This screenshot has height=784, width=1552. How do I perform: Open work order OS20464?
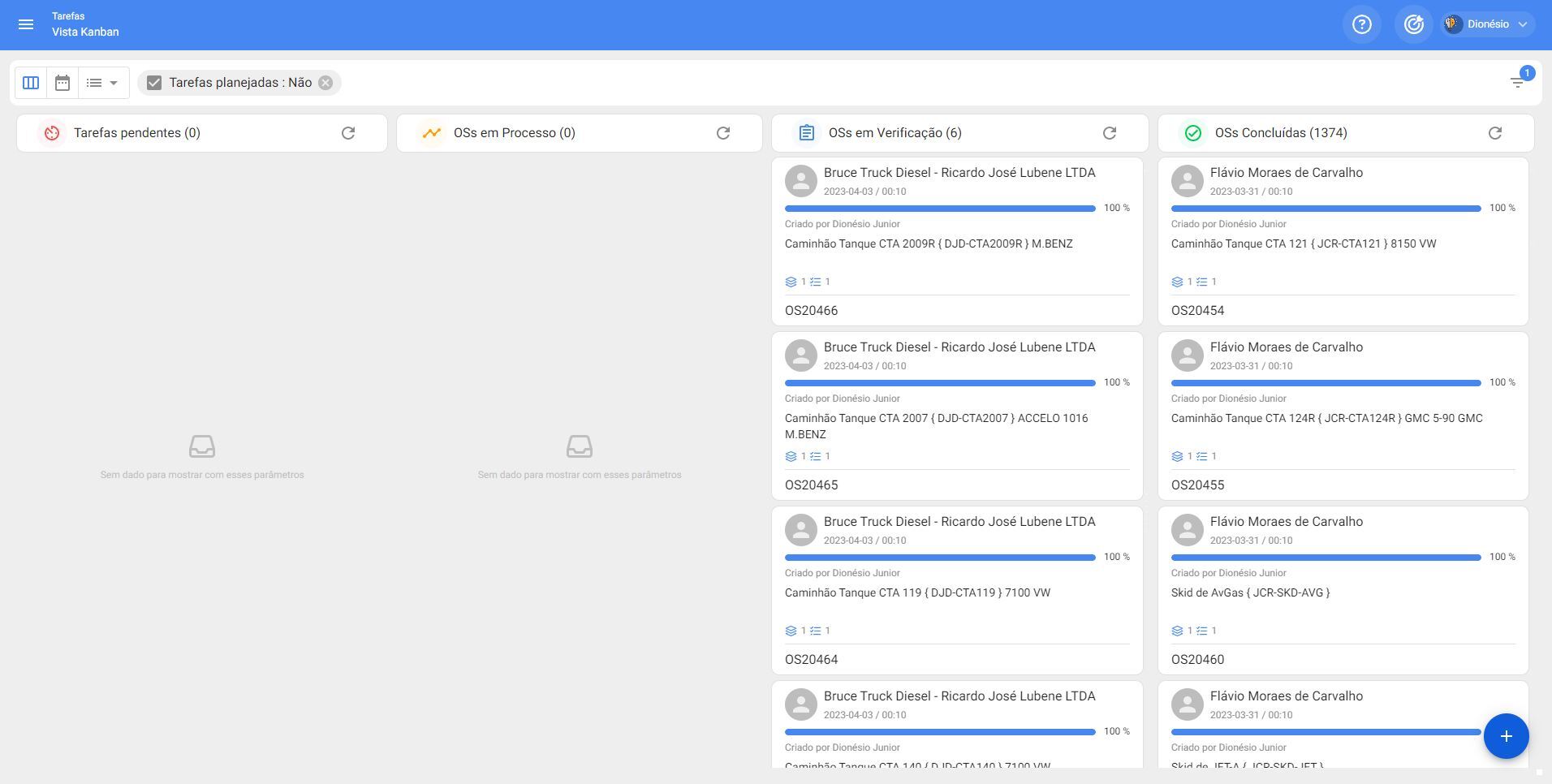coord(811,660)
